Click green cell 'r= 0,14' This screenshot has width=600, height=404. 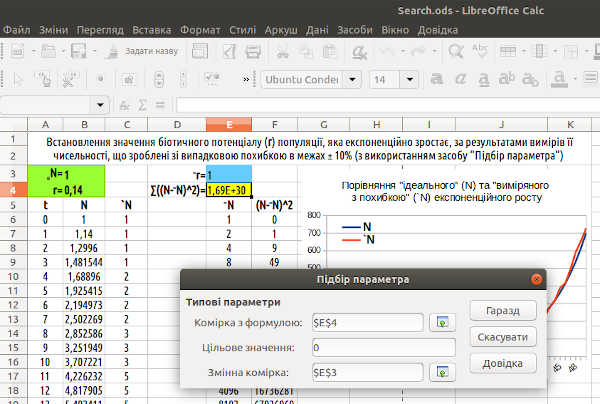[66, 190]
